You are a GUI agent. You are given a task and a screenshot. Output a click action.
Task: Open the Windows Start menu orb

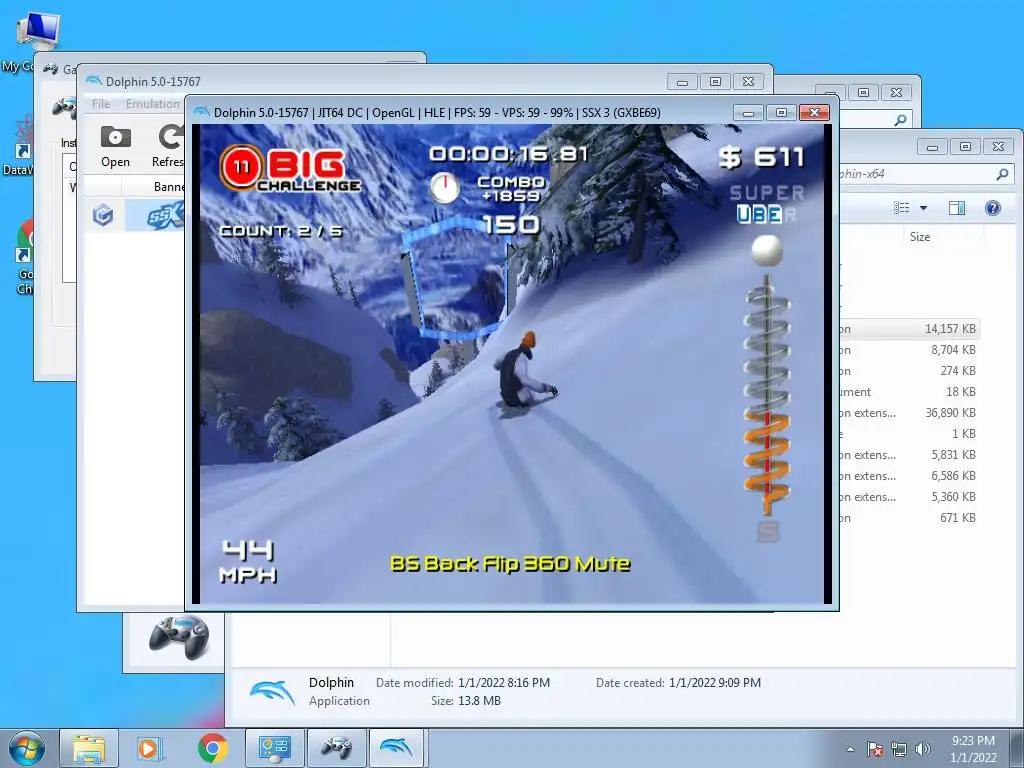point(27,748)
